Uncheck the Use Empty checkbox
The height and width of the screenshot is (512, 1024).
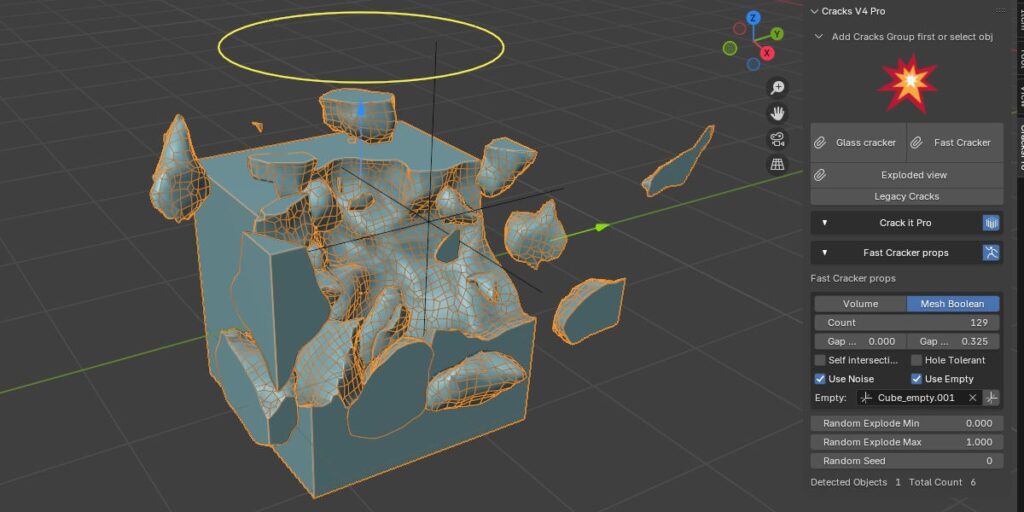pyautogui.click(x=916, y=379)
